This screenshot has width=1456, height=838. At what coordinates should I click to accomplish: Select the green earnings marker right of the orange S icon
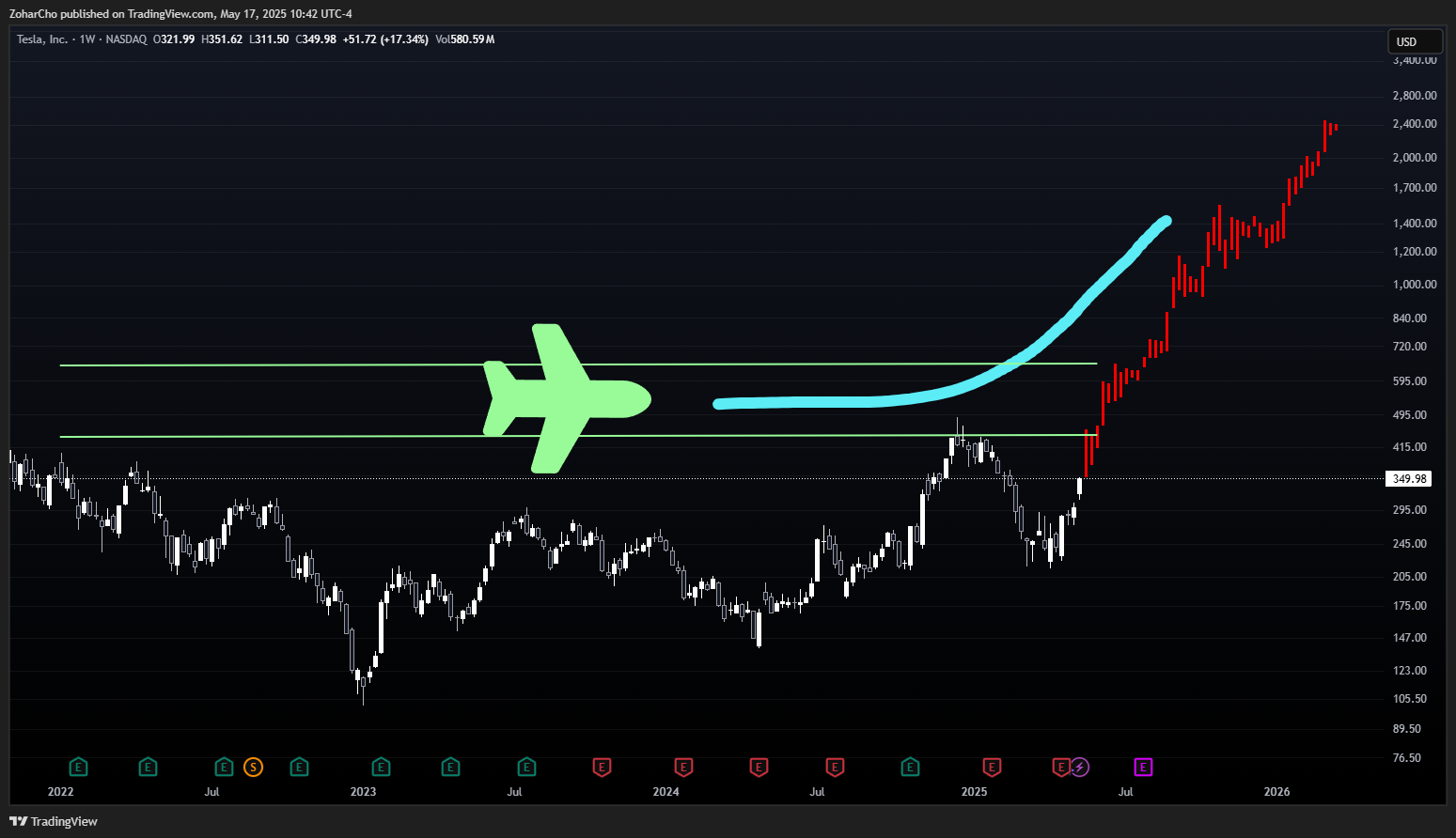click(x=299, y=768)
